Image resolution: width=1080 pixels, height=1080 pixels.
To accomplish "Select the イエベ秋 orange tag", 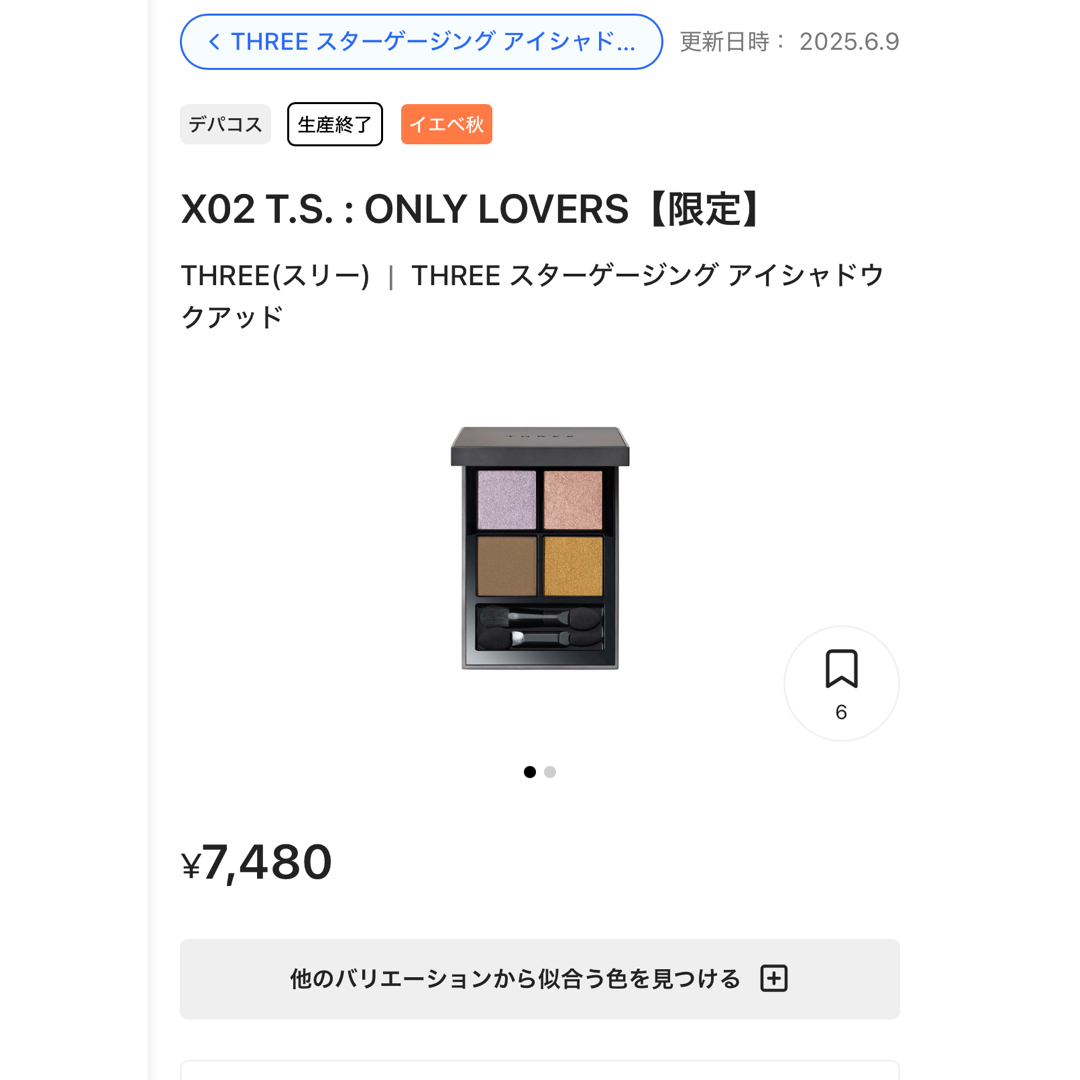I will [x=446, y=124].
